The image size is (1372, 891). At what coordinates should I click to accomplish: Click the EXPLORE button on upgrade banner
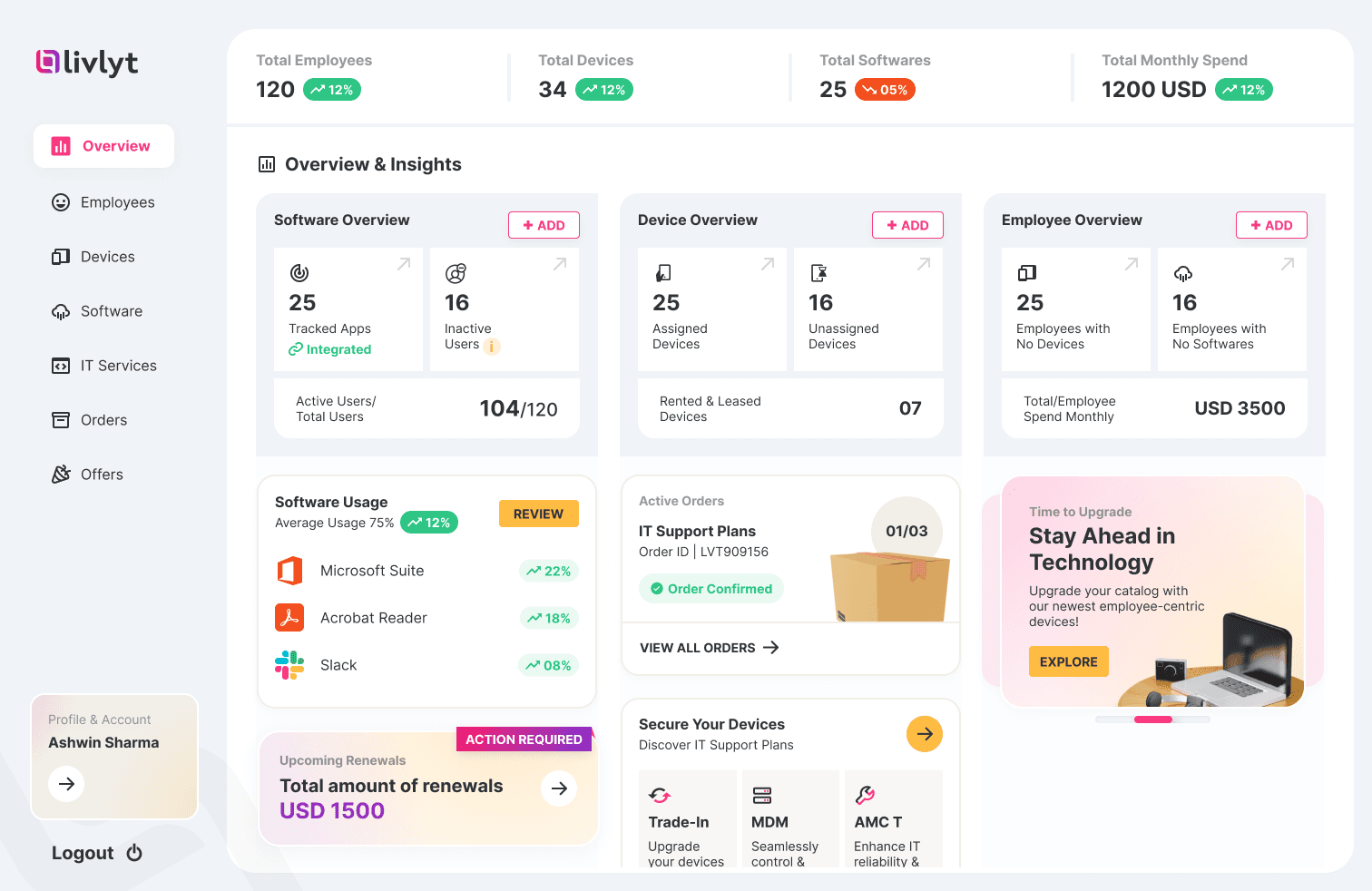pyautogui.click(x=1069, y=661)
